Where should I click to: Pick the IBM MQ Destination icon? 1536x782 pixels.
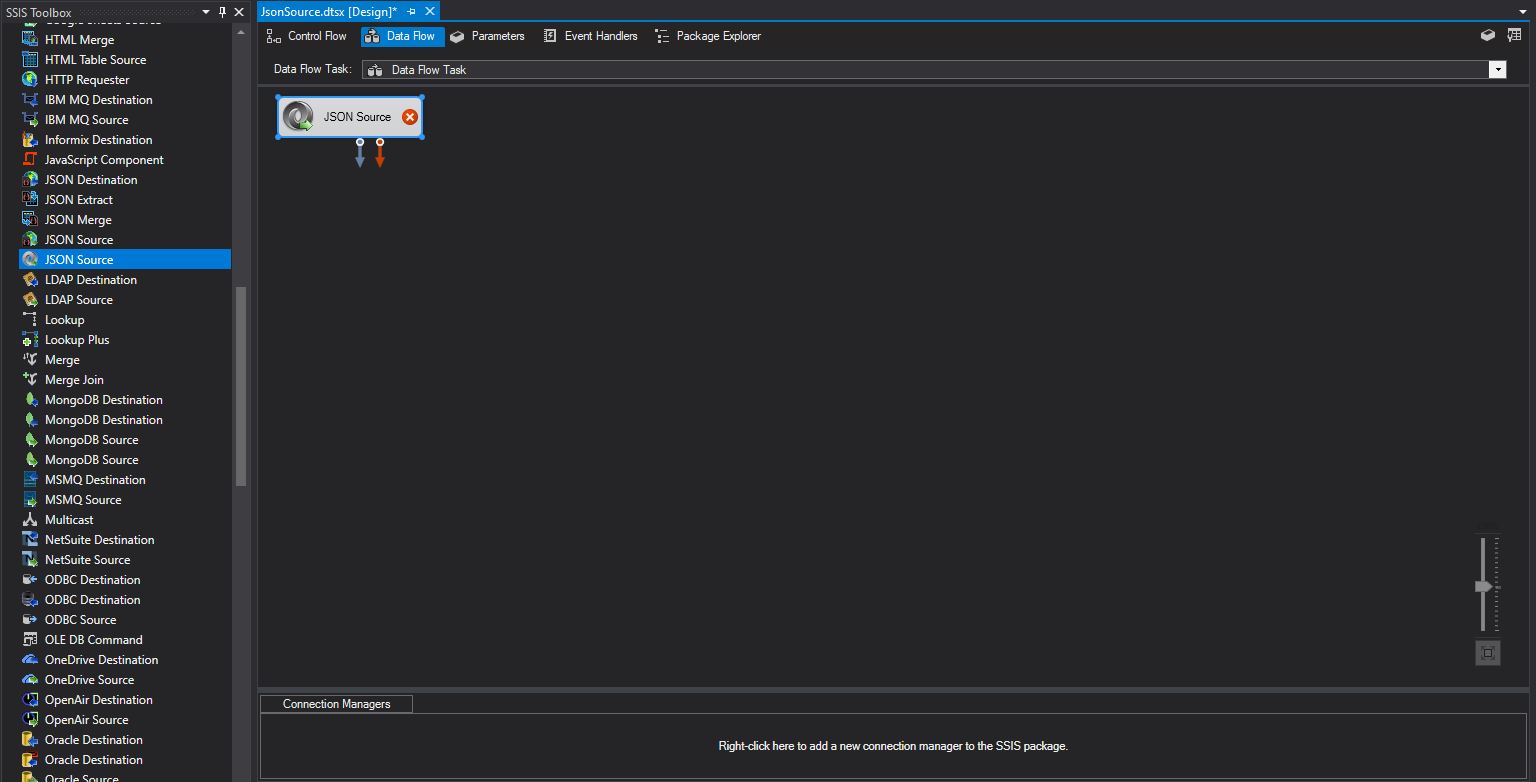(x=30, y=100)
